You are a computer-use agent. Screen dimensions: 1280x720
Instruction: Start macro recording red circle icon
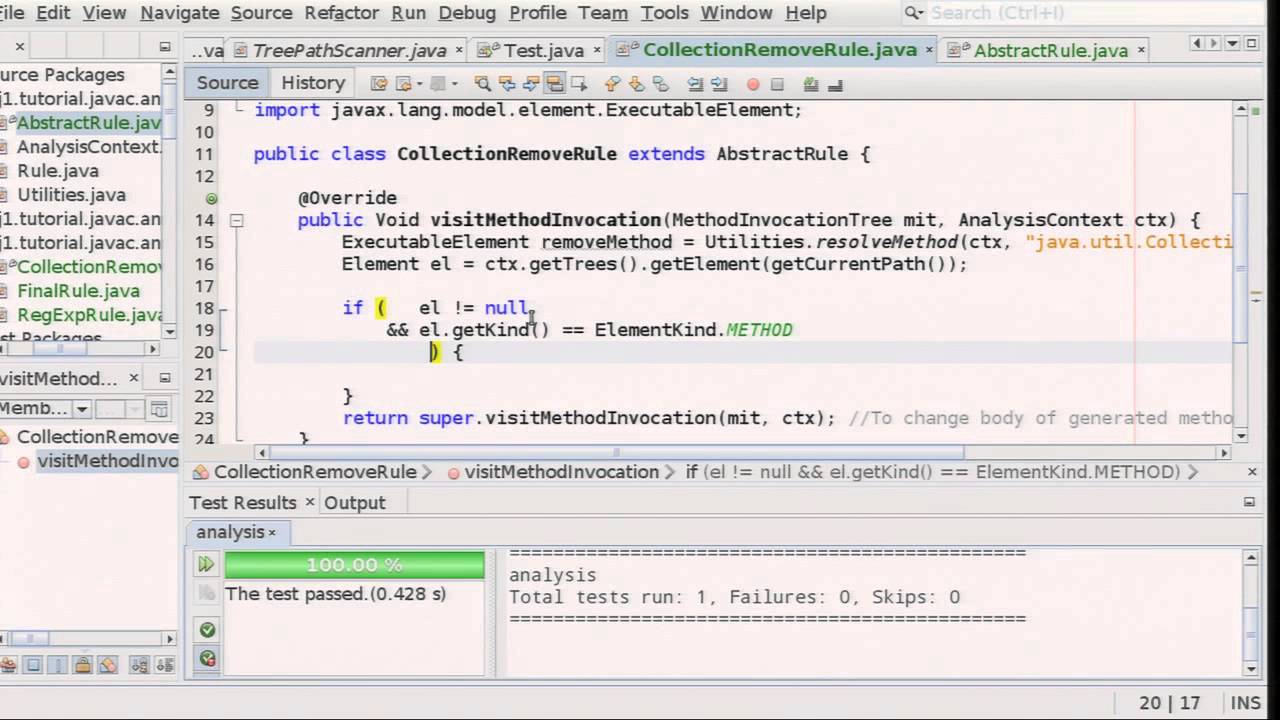pyautogui.click(x=753, y=85)
